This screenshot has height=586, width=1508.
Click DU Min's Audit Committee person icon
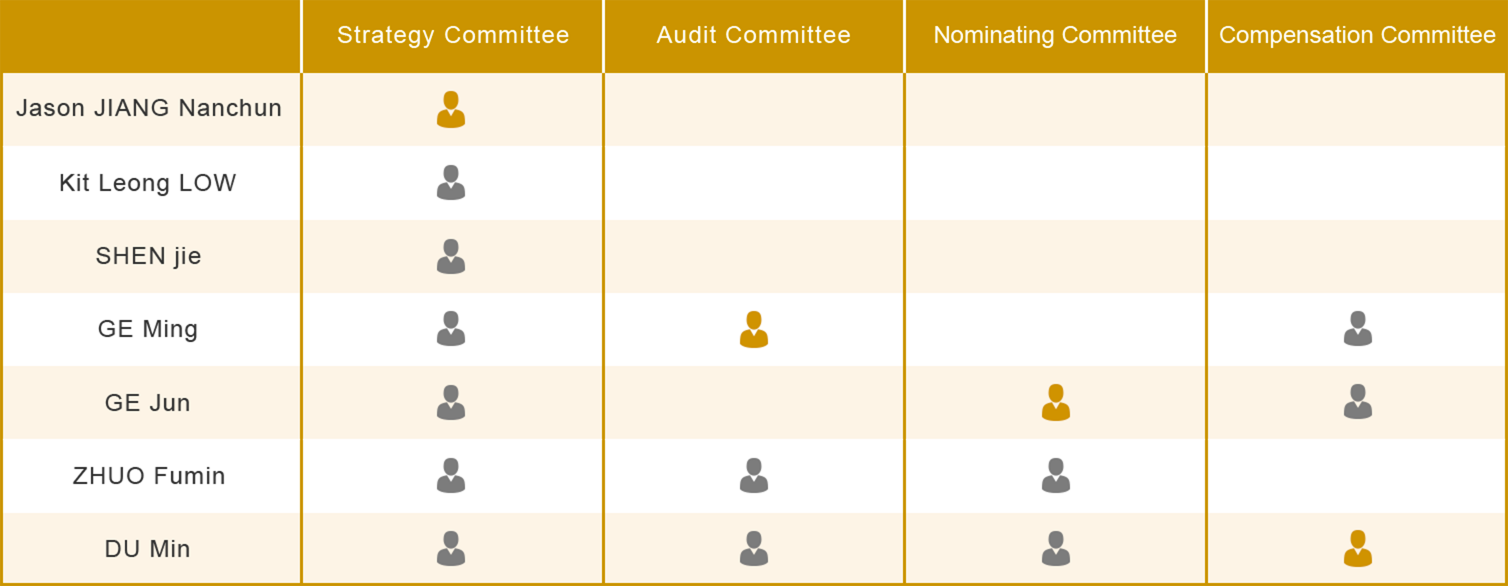[754, 549]
